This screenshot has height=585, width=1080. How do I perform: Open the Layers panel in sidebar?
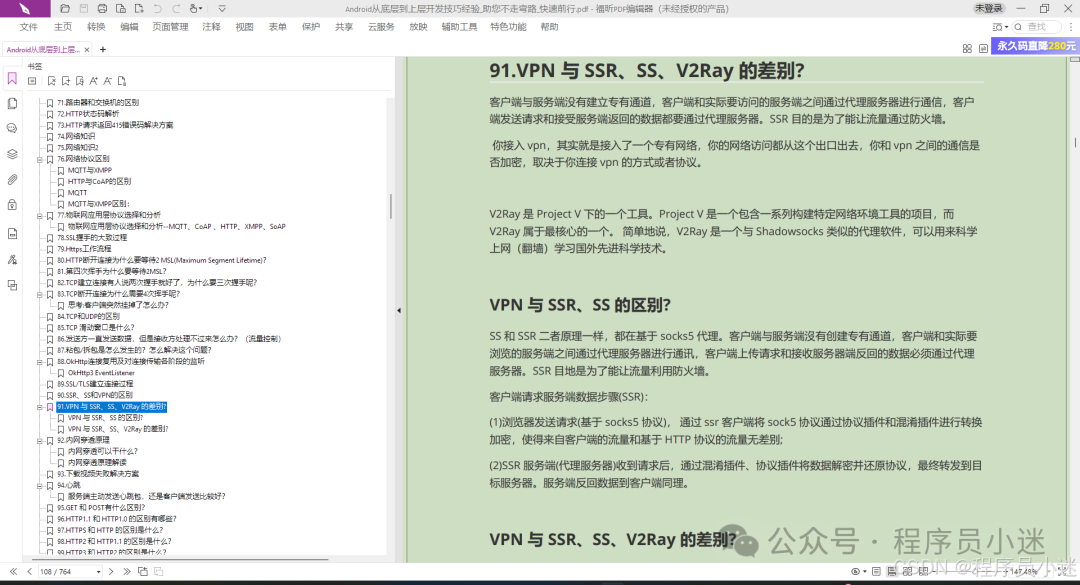click(x=12, y=154)
